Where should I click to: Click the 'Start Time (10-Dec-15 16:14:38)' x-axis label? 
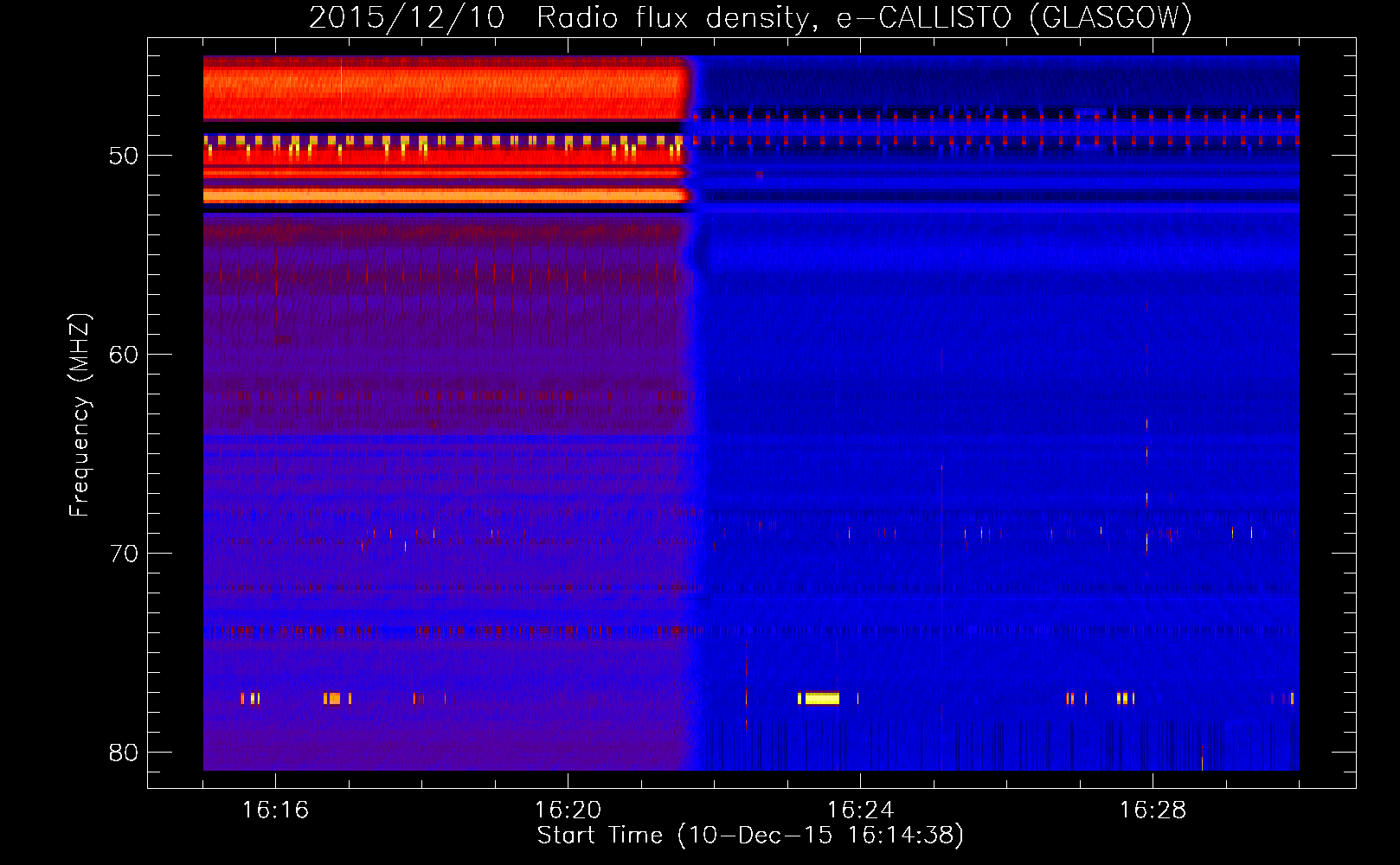point(750,835)
